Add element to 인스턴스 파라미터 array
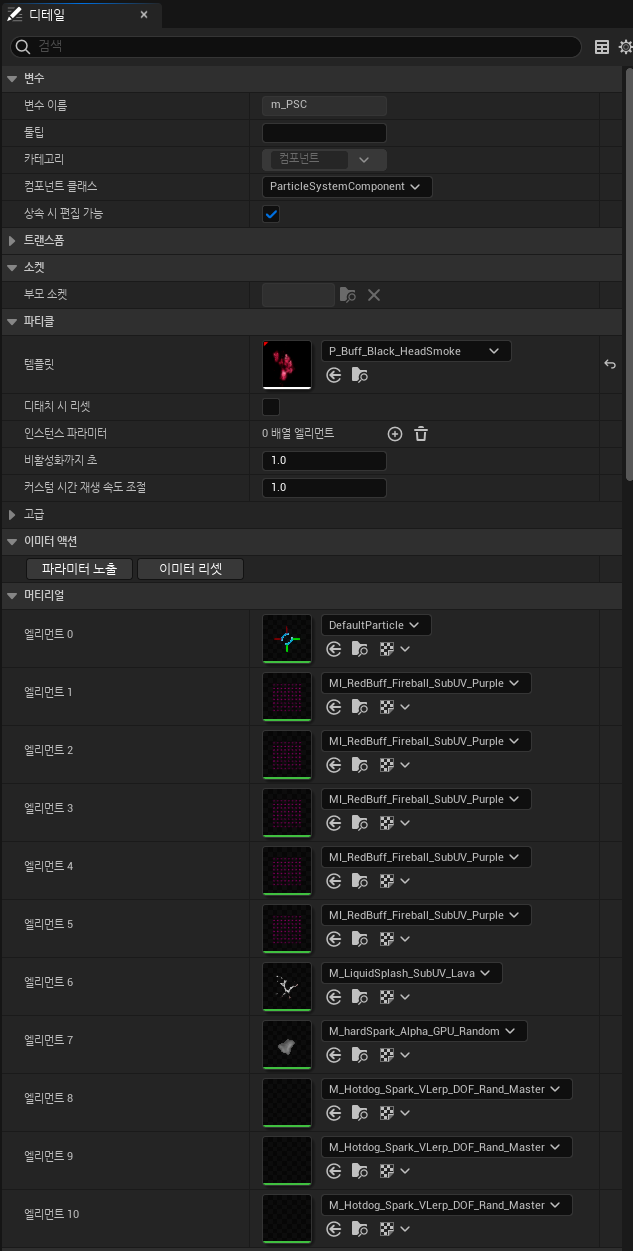633x1251 pixels. point(395,434)
